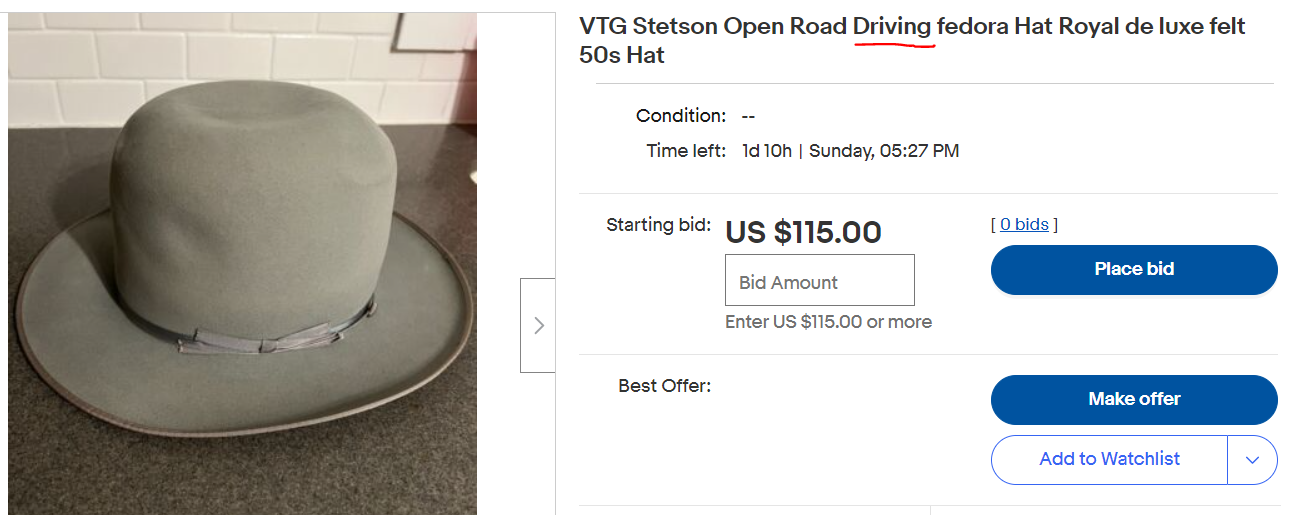Add this hat to Watchlist

[1109, 460]
